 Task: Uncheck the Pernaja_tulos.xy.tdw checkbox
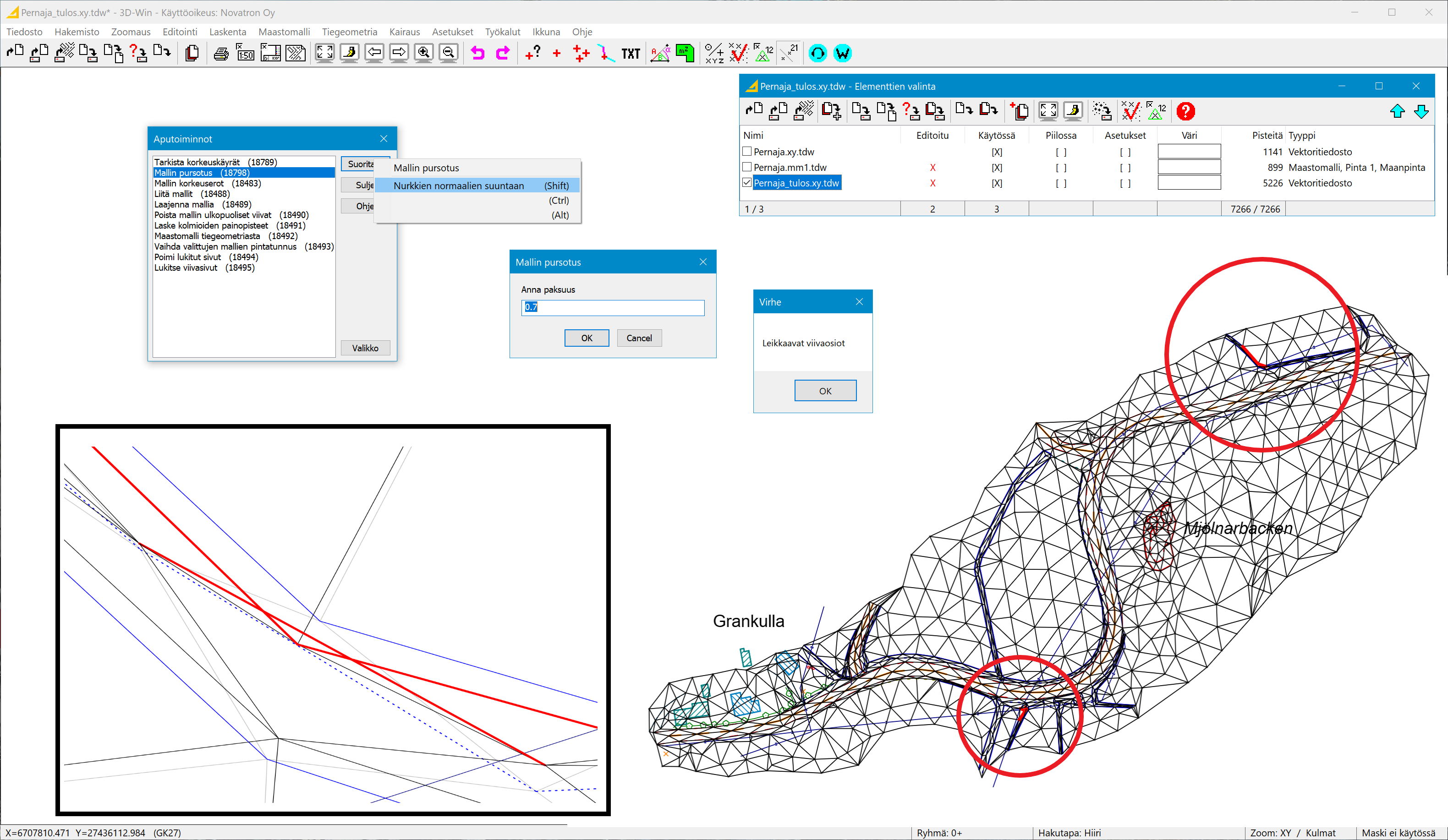(747, 183)
